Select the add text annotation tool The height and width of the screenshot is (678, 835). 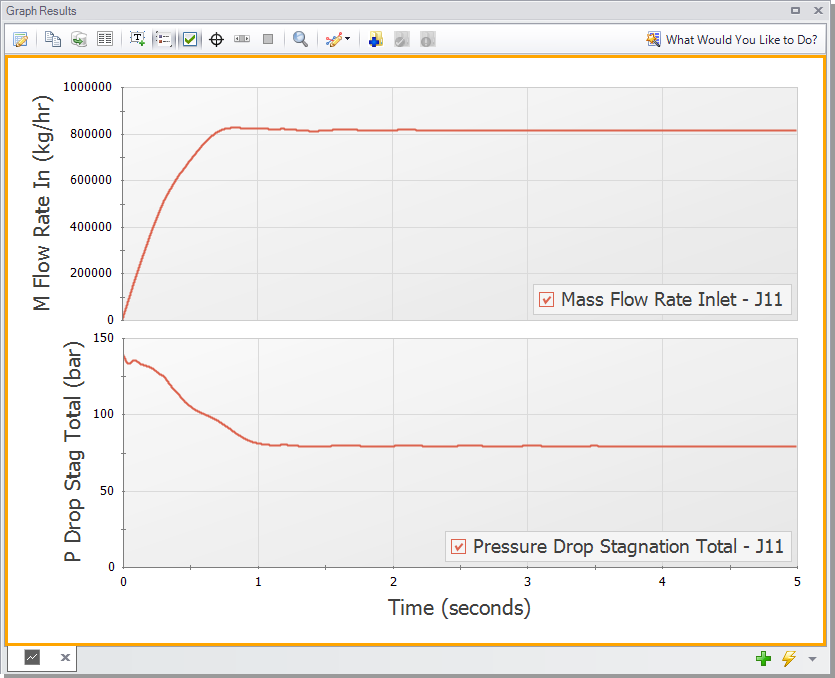[x=137, y=39]
